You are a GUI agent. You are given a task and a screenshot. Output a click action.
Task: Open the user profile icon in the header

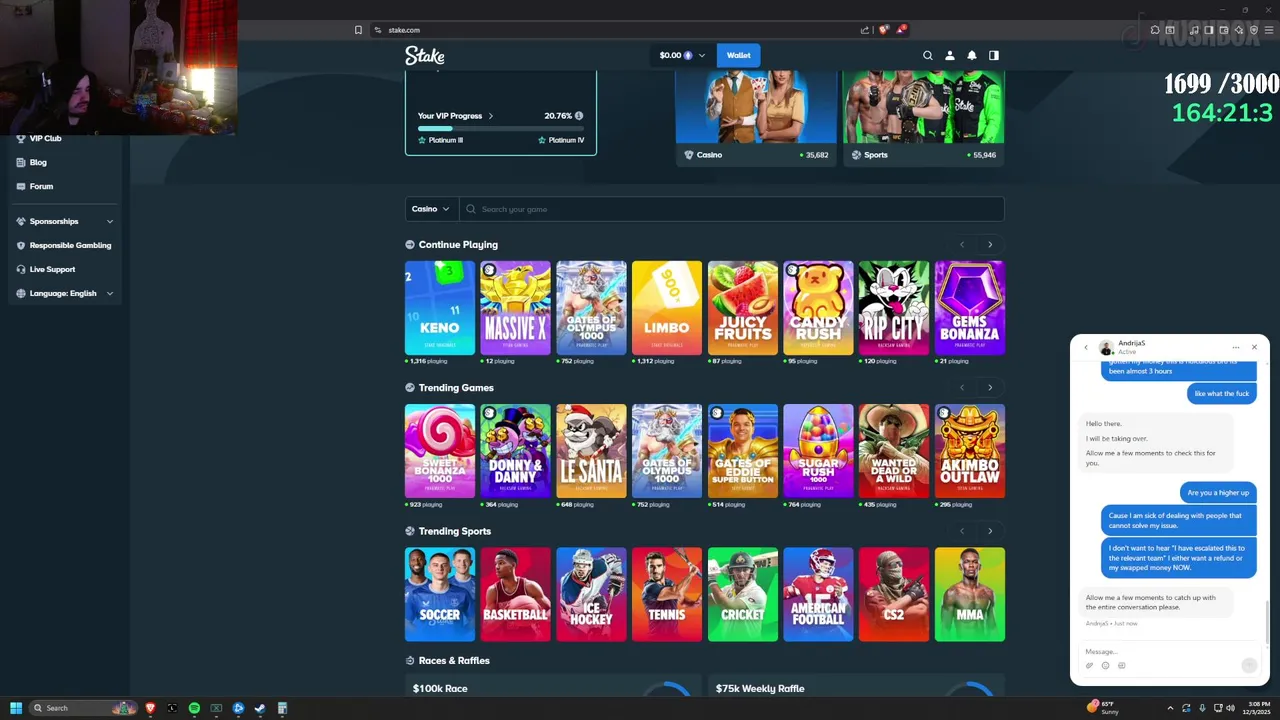(950, 56)
